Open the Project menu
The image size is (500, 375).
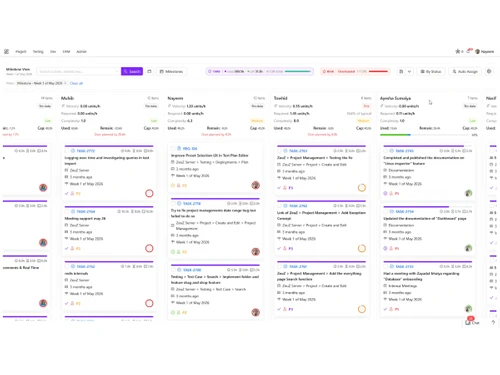coord(21,51)
